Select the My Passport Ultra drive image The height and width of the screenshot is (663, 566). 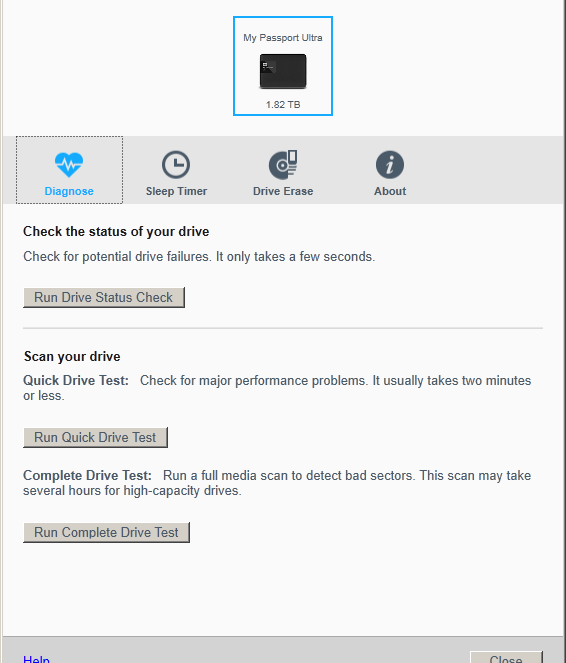(283, 71)
